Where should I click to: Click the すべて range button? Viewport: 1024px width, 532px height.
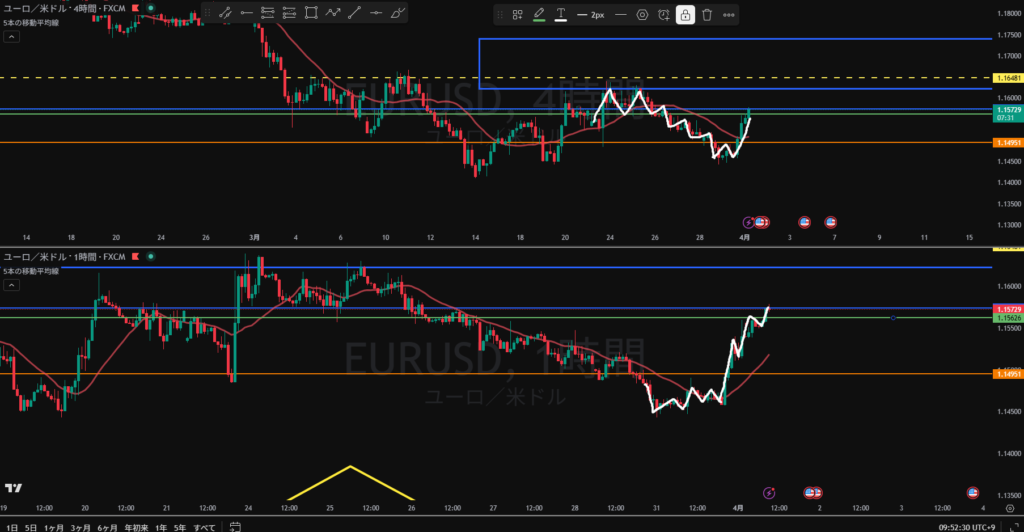tap(204, 526)
